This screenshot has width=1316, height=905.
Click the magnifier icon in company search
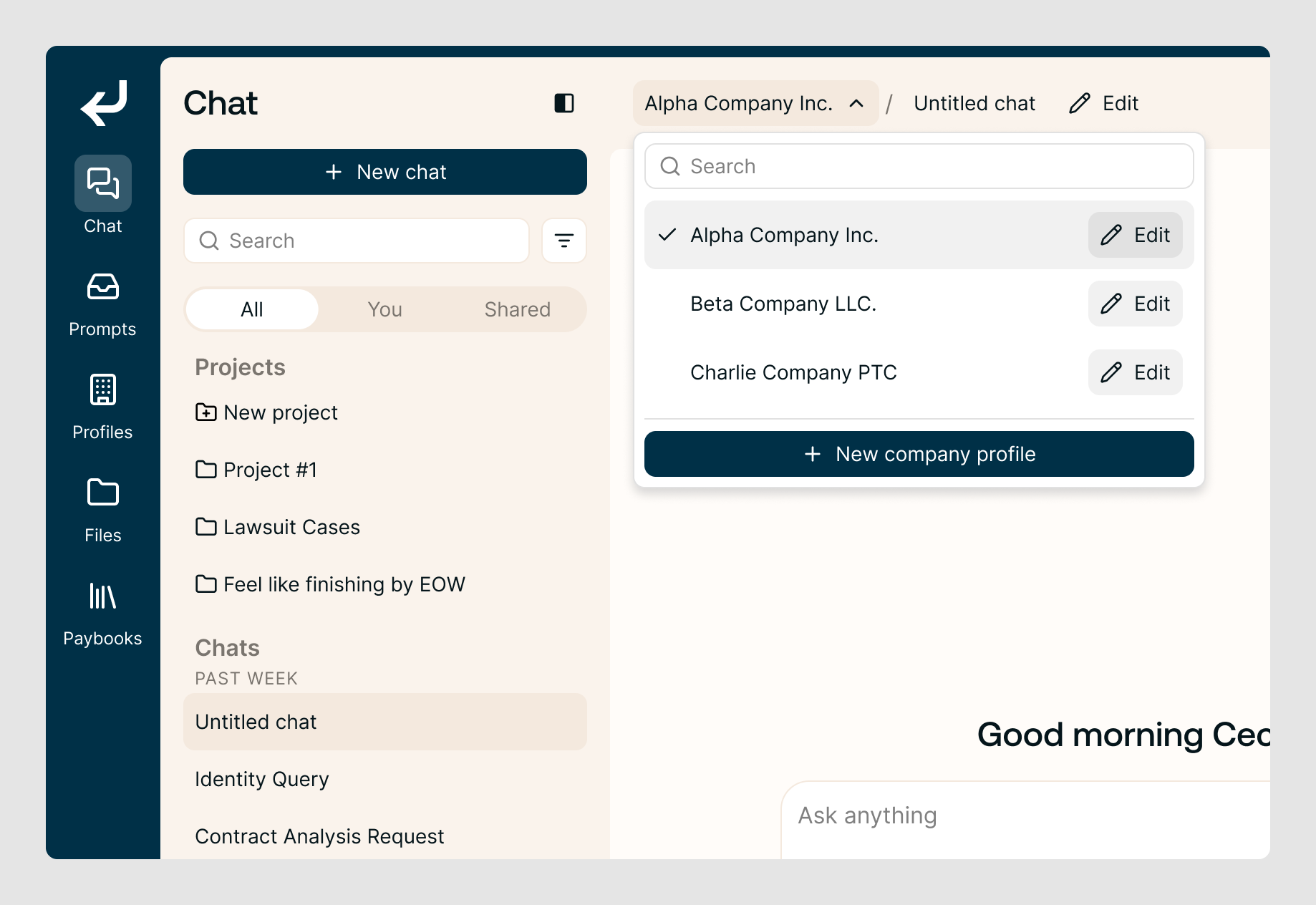[x=670, y=166]
